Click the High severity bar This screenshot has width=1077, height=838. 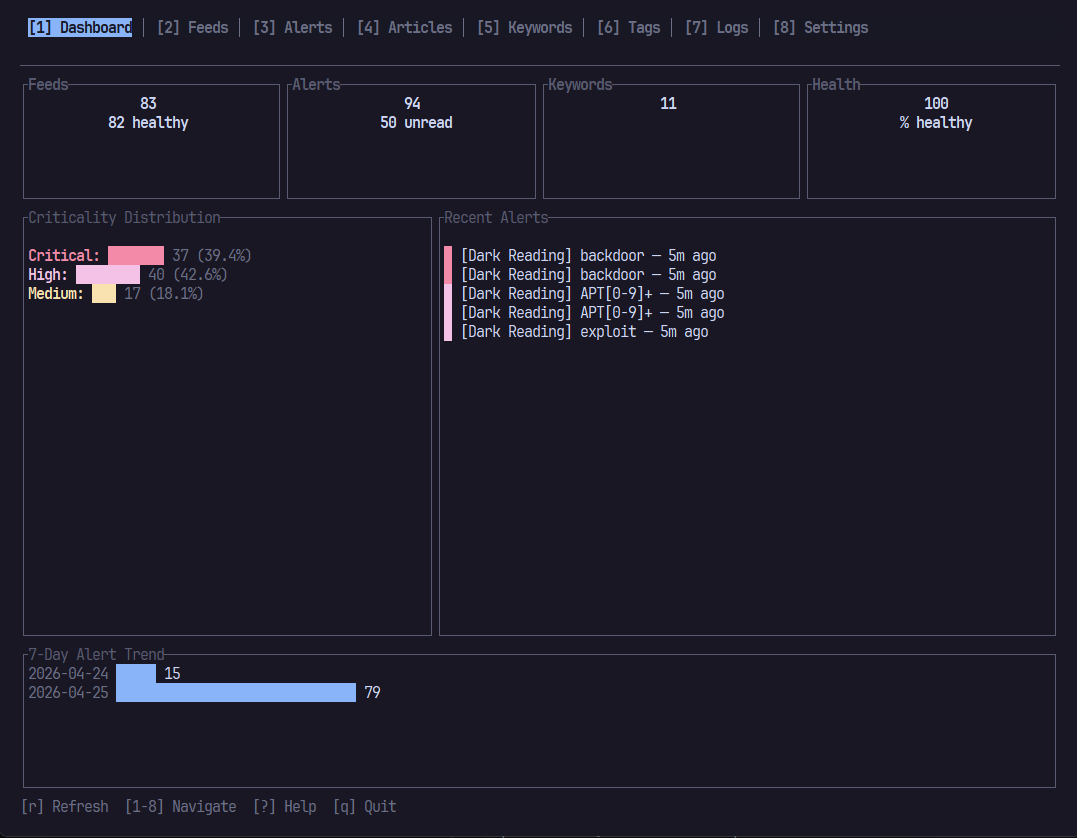(108, 275)
